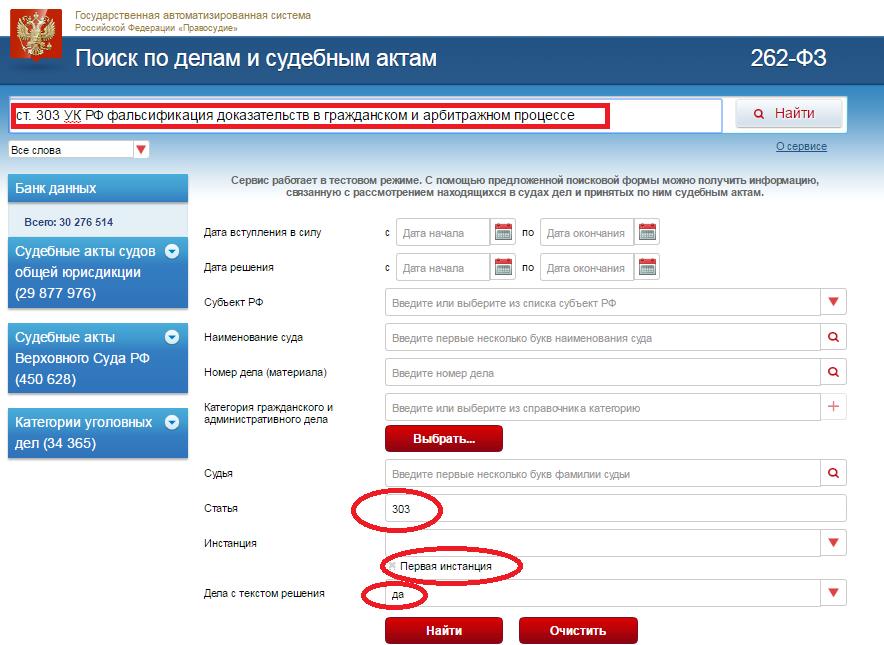Click the Субъект РФ input field
Image resolution: width=884 pixels, height=645 pixels.
[603, 302]
